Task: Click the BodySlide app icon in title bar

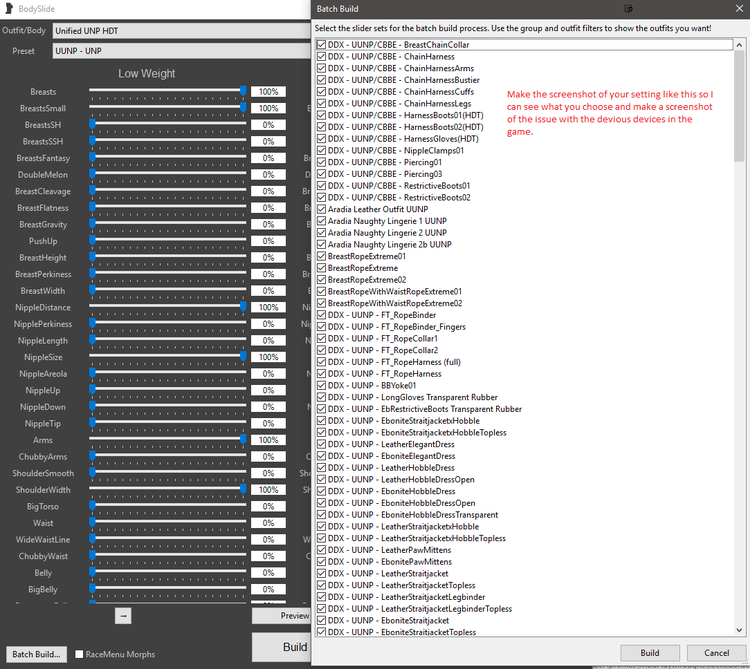Action: click(9, 9)
